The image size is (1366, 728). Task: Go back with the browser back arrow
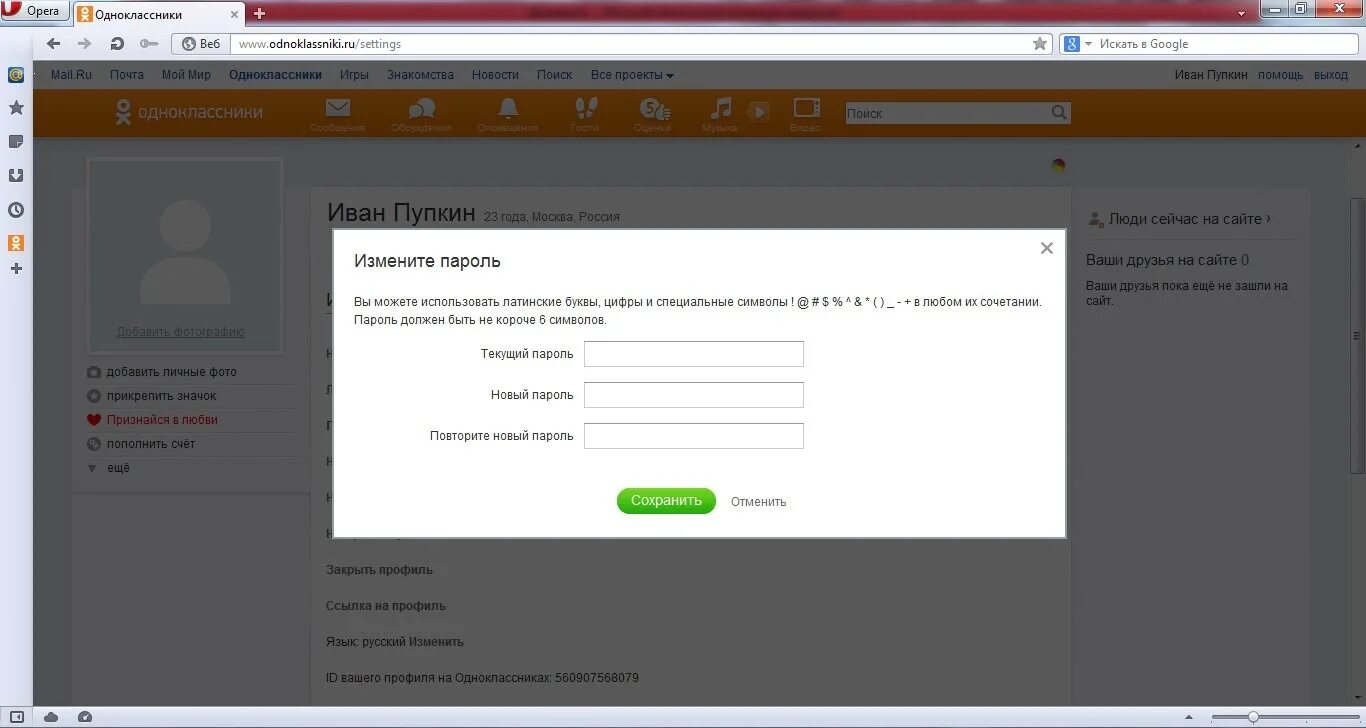click(x=54, y=44)
